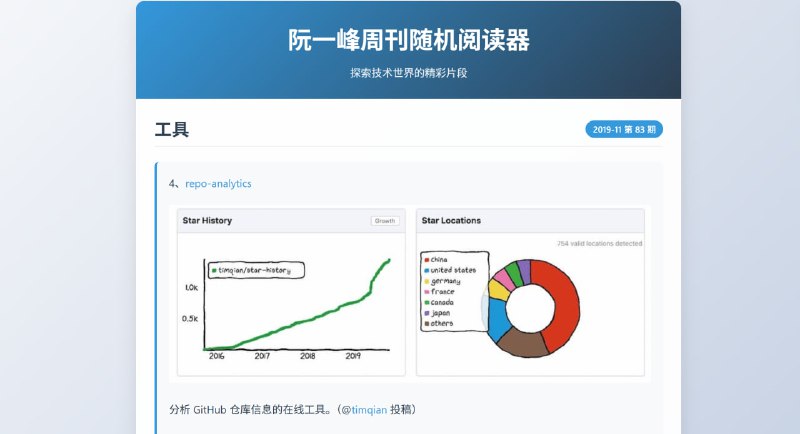The image size is (800, 434).
Task: Click the Star Locations panel title
Action: pyautogui.click(x=451, y=220)
